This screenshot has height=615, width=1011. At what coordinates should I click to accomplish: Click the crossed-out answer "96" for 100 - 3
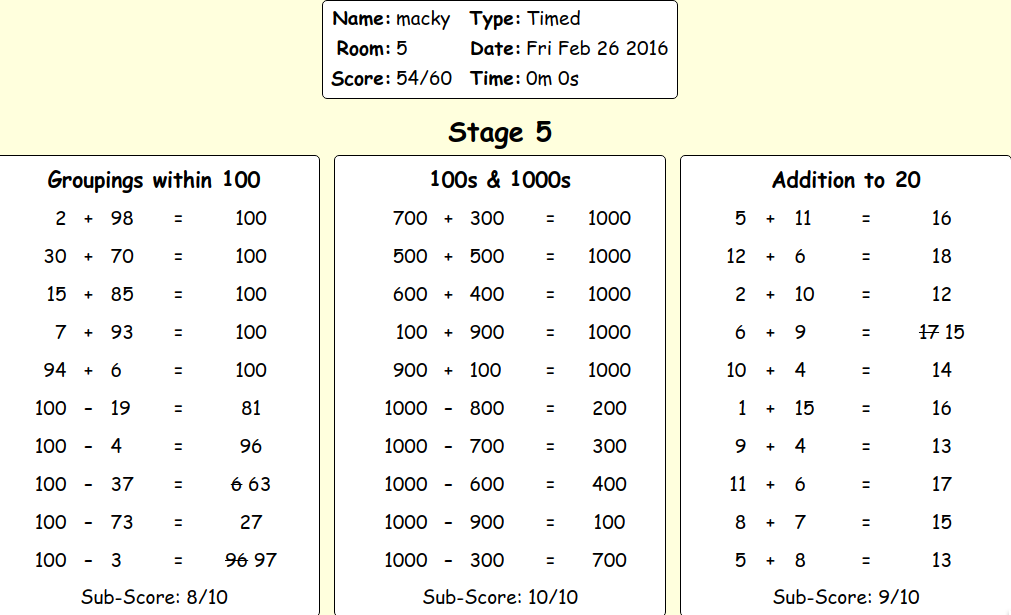pyautogui.click(x=237, y=560)
